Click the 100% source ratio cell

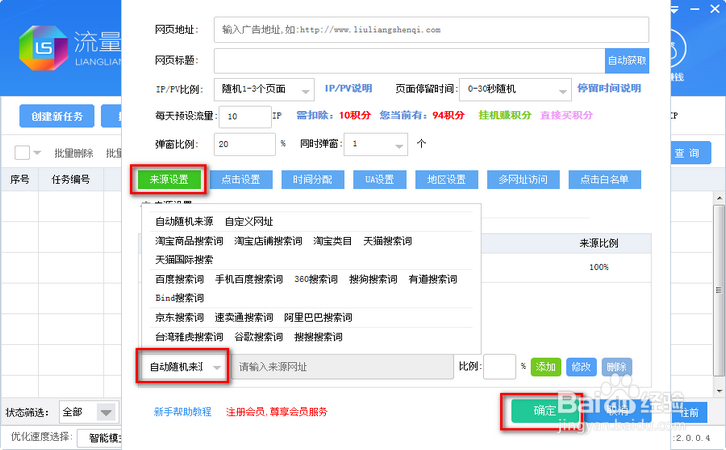coord(599,267)
